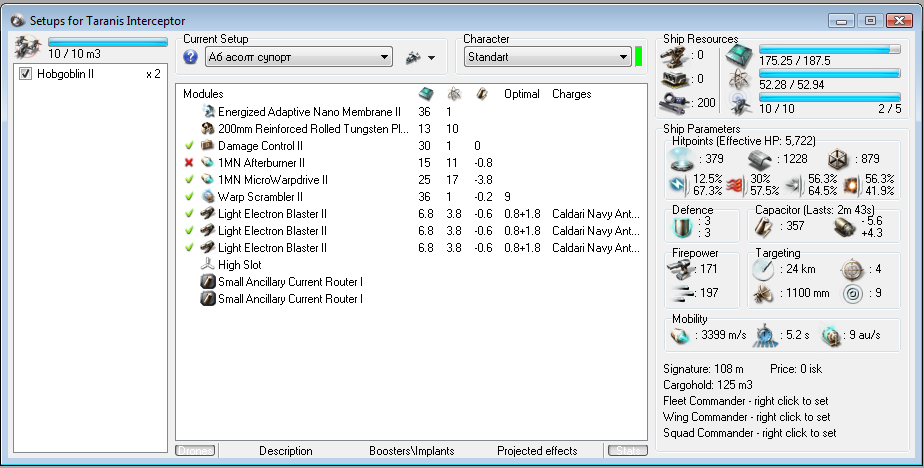
Task: Click the turret firepower icon showing 171
Action: (682, 270)
